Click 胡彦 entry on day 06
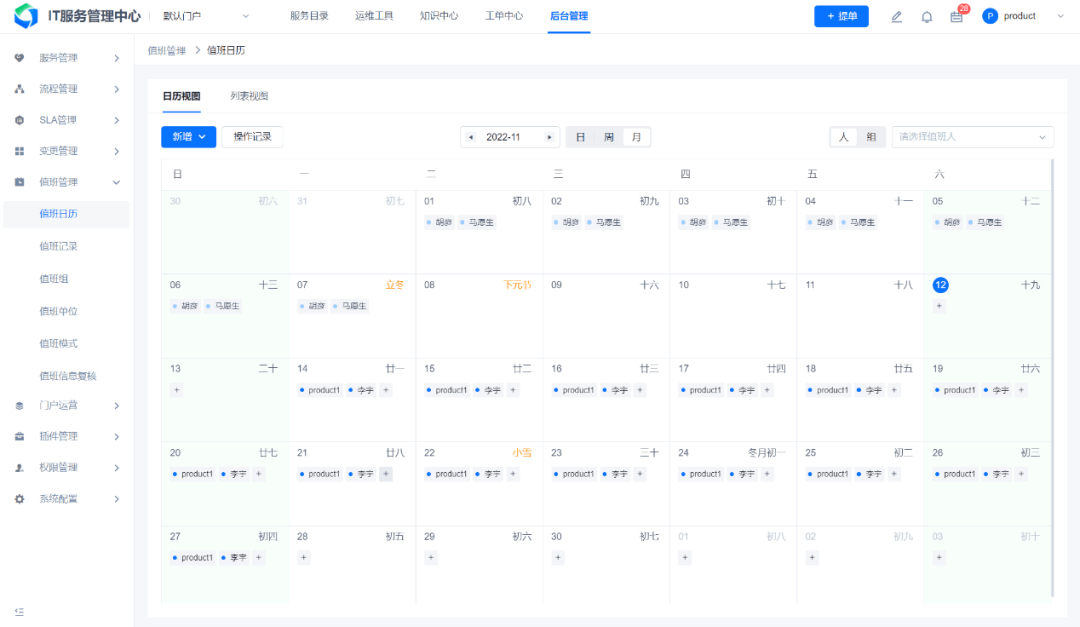The image size is (1080, 627). coord(185,306)
